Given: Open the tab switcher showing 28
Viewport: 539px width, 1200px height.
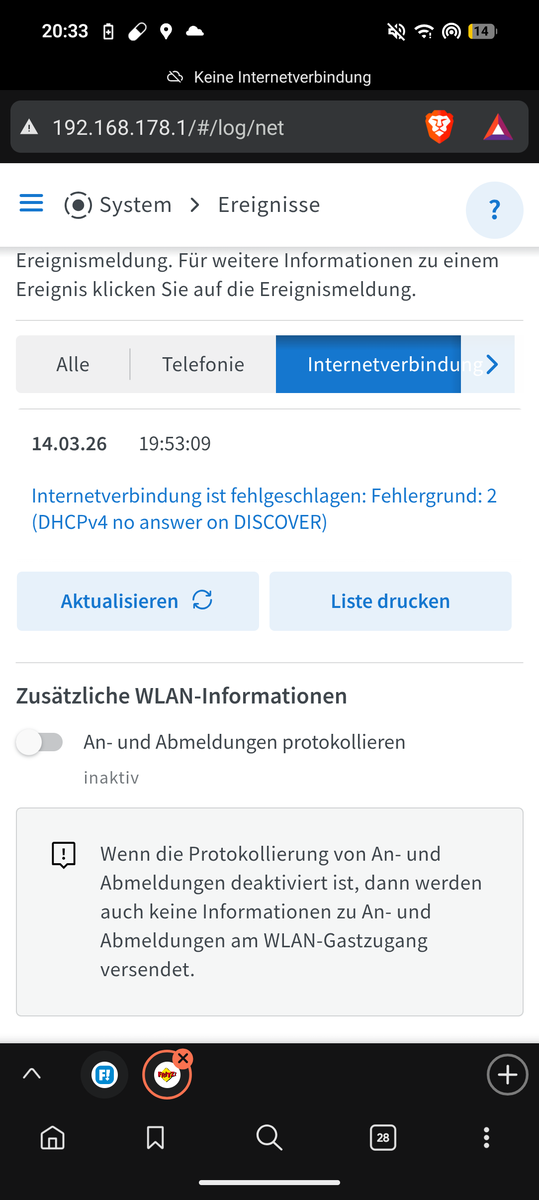Looking at the screenshot, I should pyautogui.click(x=381, y=1137).
